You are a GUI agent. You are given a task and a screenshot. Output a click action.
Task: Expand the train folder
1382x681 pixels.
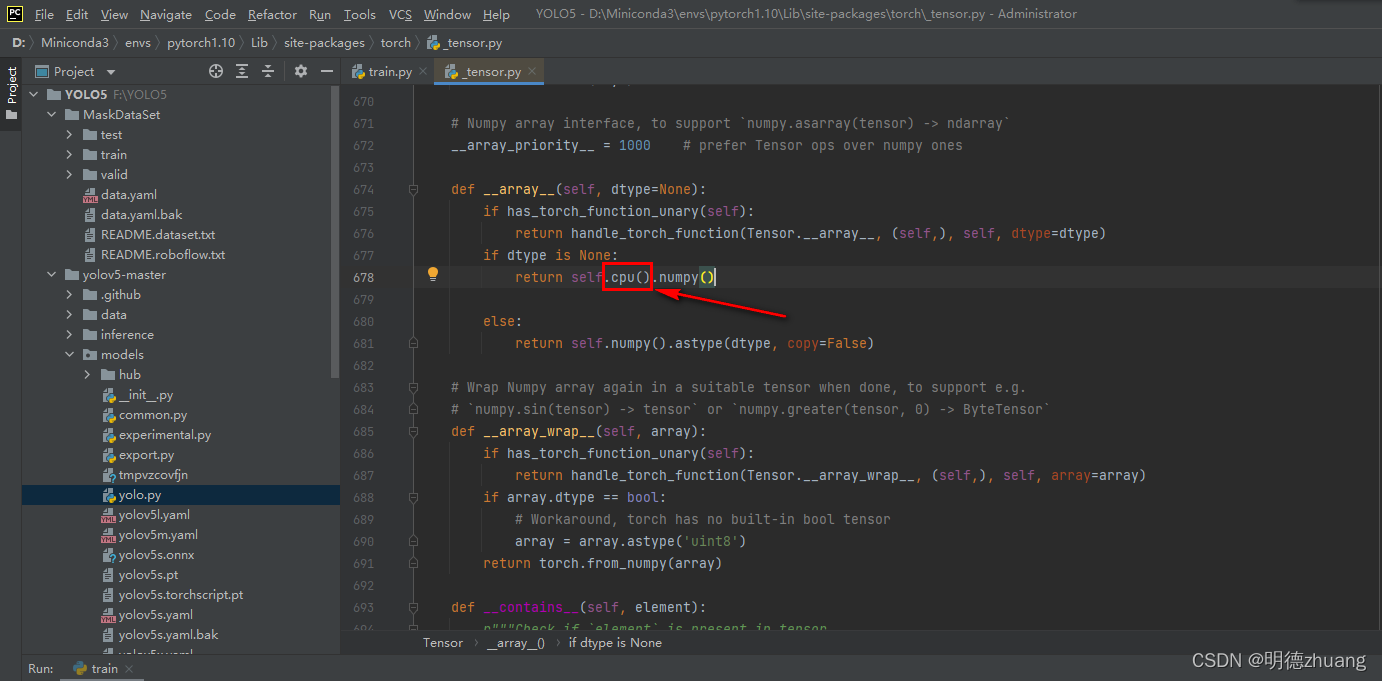(x=69, y=154)
